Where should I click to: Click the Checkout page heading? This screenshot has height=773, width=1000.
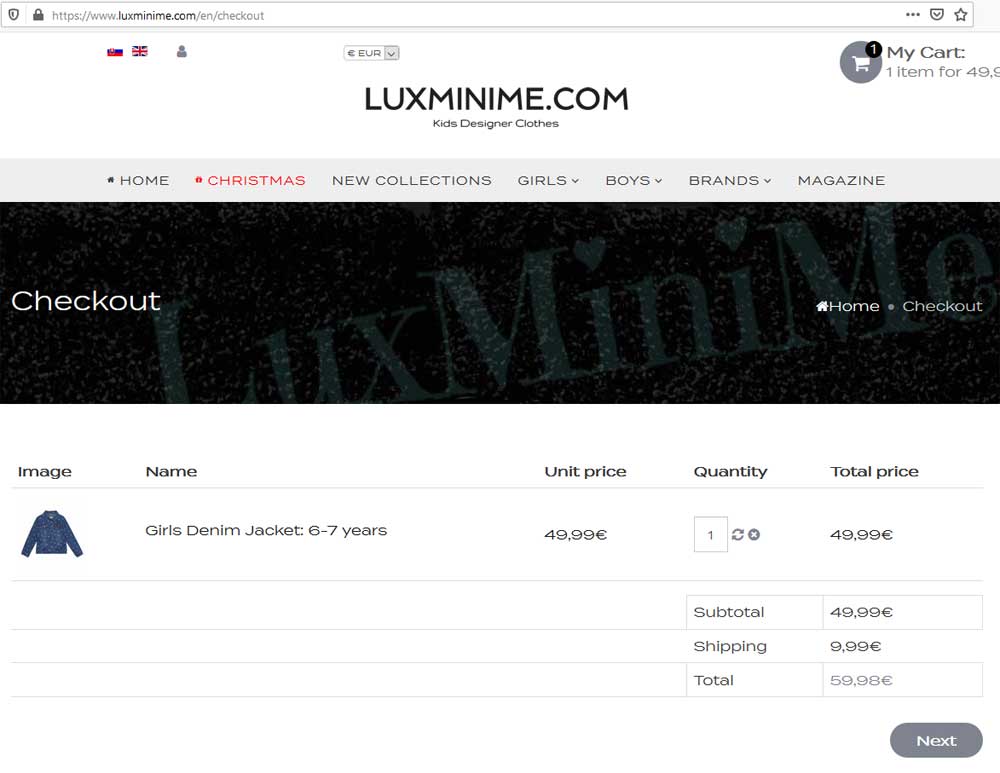85,300
